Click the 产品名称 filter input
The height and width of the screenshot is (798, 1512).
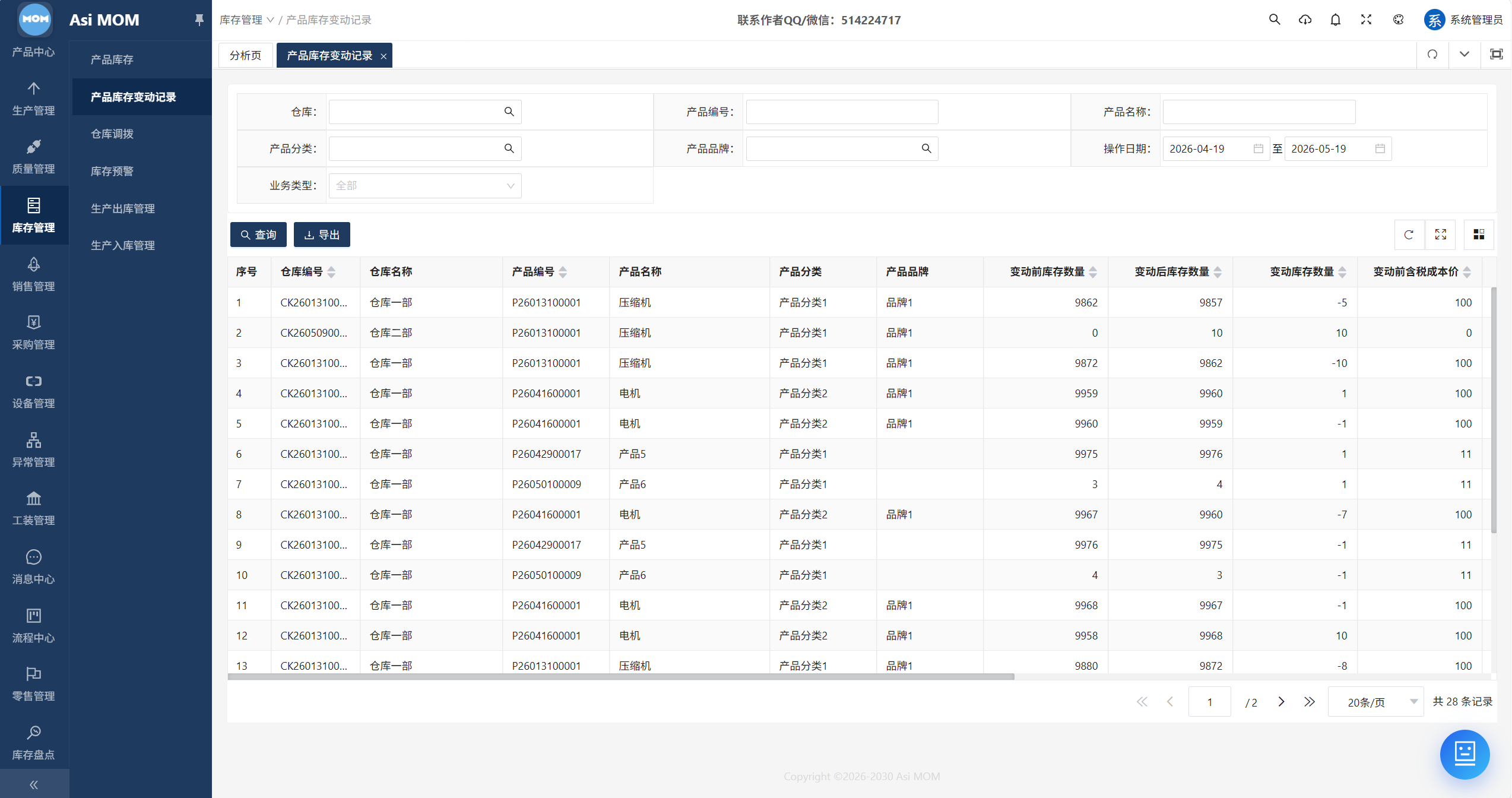1259,112
